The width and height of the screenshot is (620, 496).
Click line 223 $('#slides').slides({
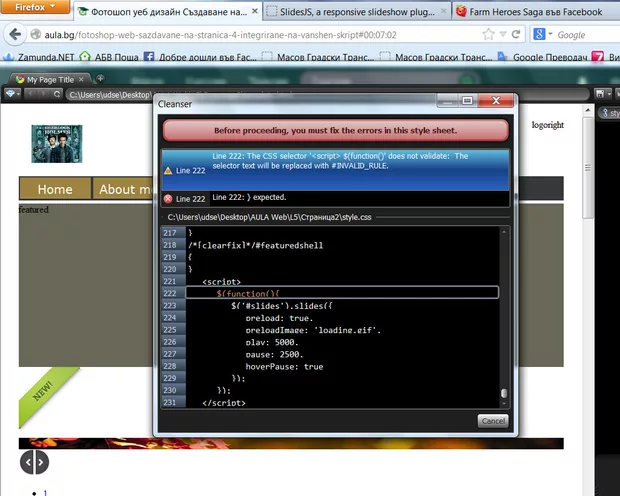(x=282, y=306)
